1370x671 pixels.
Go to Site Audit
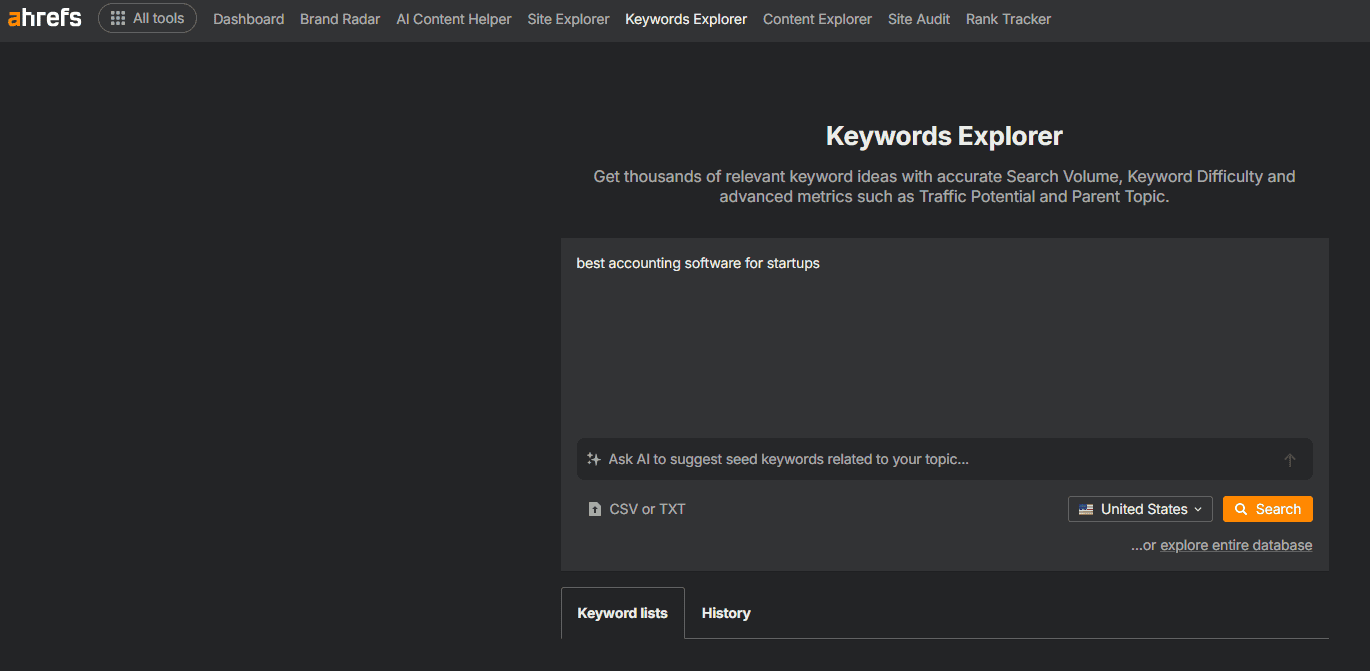pos(919,19)
